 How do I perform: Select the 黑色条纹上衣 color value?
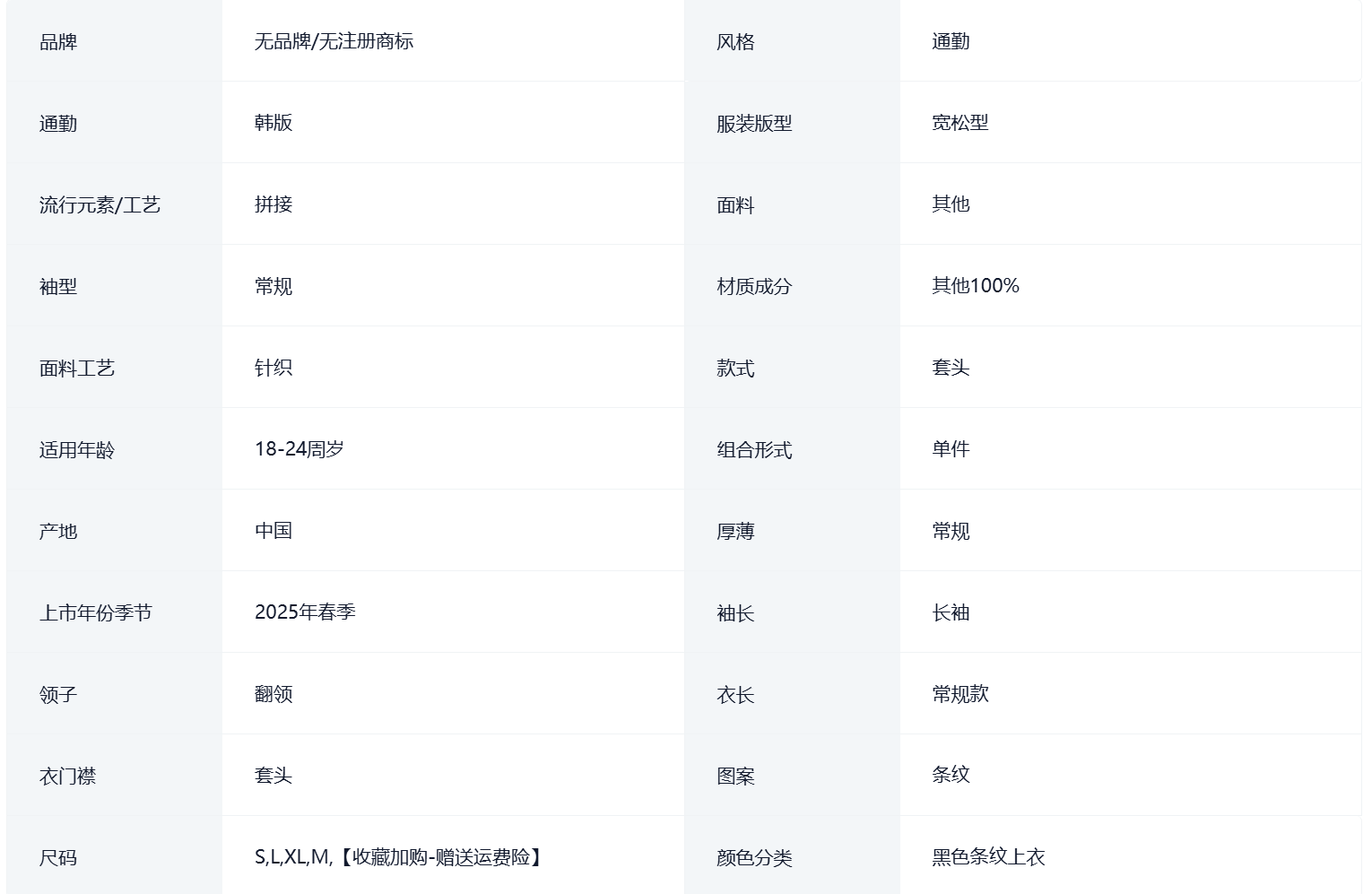988,857
